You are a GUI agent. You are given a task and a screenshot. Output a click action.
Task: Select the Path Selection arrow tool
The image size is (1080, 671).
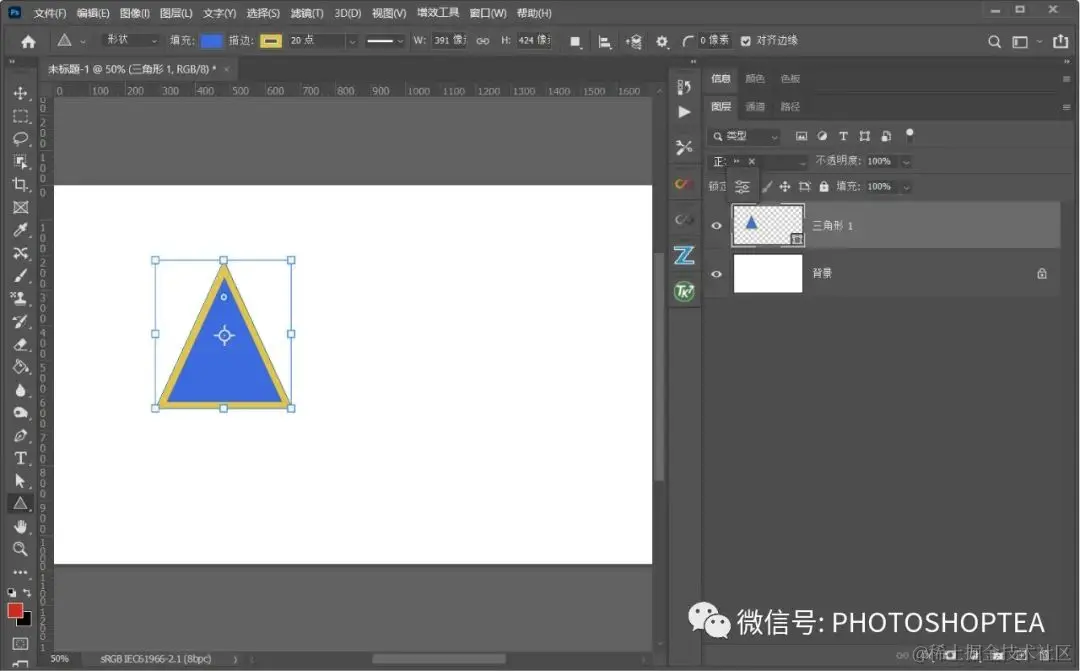point(20,481)
